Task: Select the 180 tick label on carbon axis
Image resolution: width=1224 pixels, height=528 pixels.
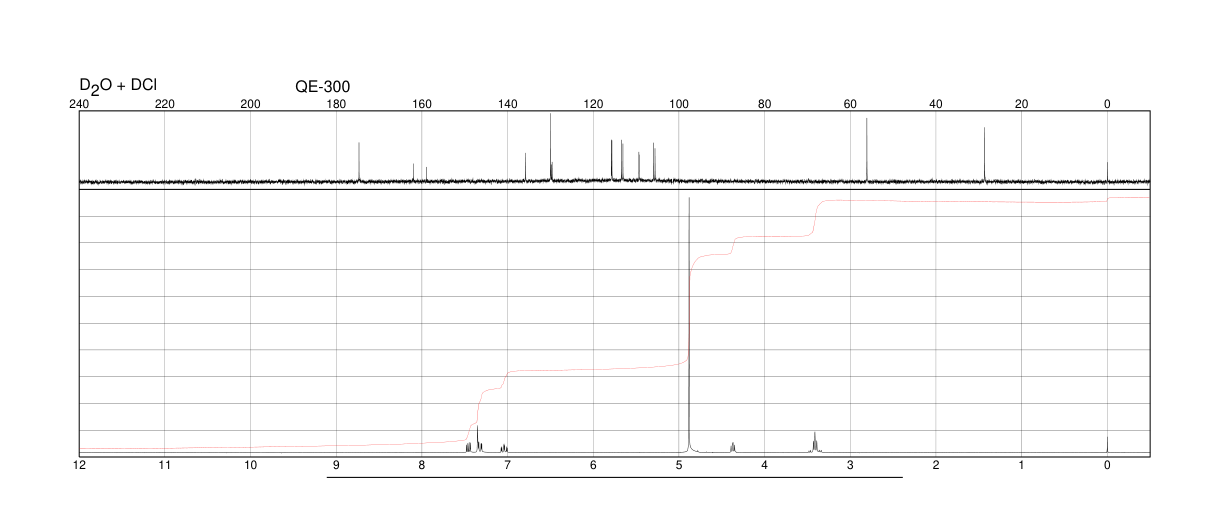Action: pyautogui.click(x=337, y=104)
